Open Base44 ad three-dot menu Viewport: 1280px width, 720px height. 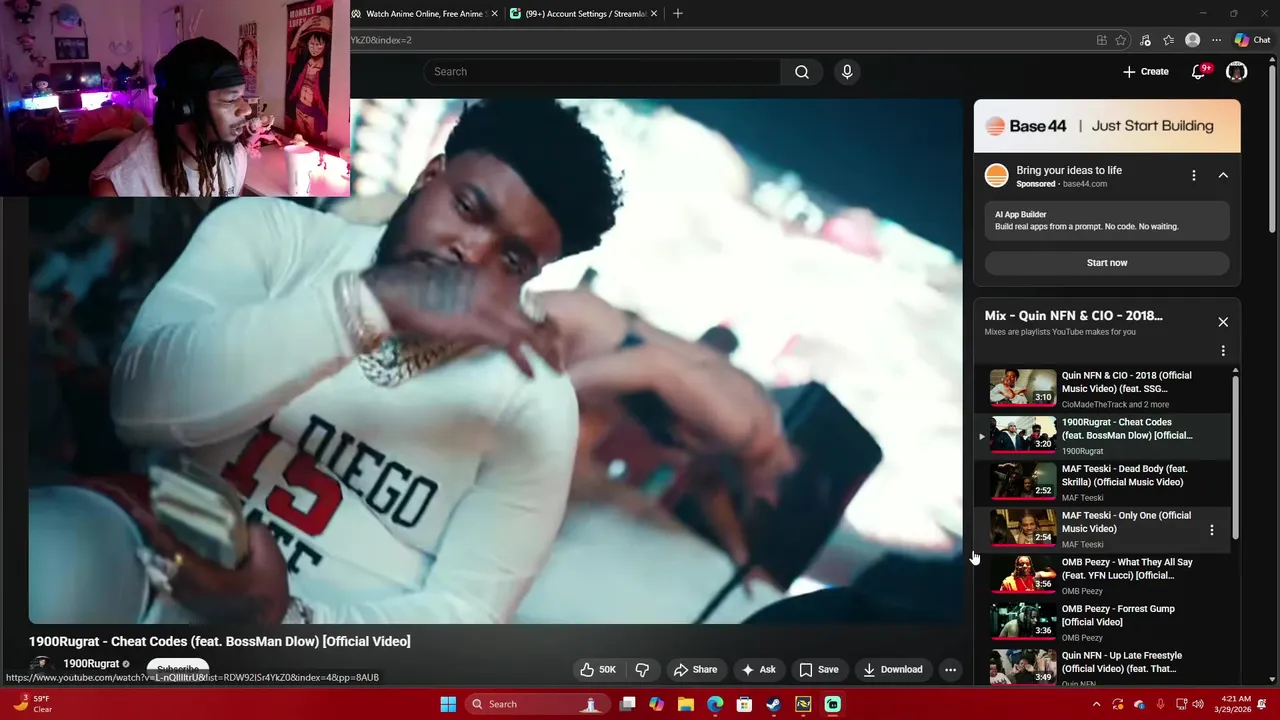pos(1193,175)
